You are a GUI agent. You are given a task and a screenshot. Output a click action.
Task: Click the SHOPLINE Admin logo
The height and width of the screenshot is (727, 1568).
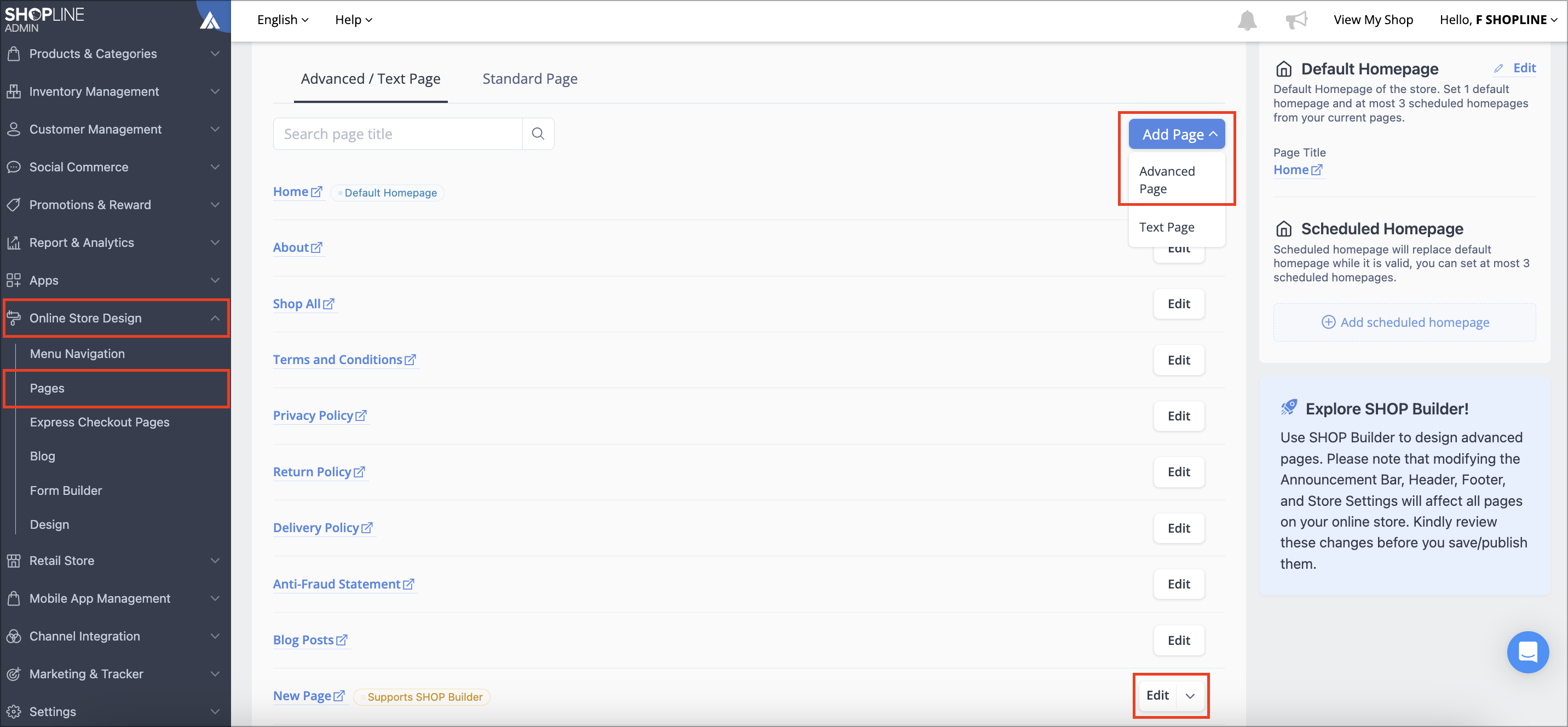(44, 19)
